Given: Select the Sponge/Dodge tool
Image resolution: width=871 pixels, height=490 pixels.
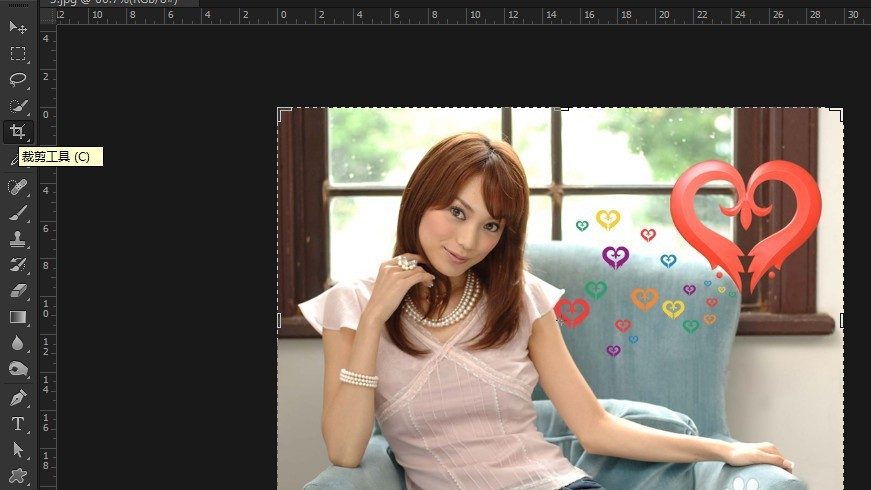Looking at the screenshot, I should pos(18,369).
